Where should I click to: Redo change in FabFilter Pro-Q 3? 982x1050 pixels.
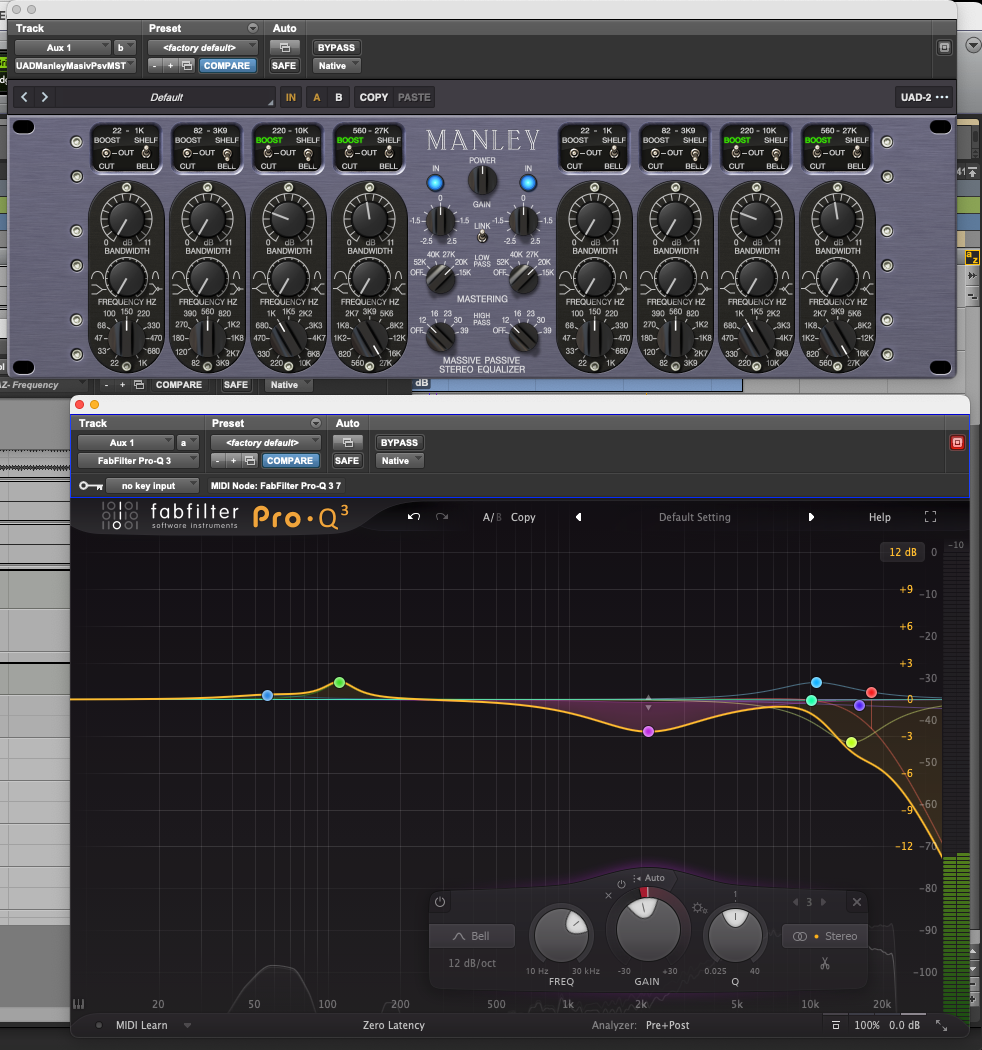tap(442, 517)
